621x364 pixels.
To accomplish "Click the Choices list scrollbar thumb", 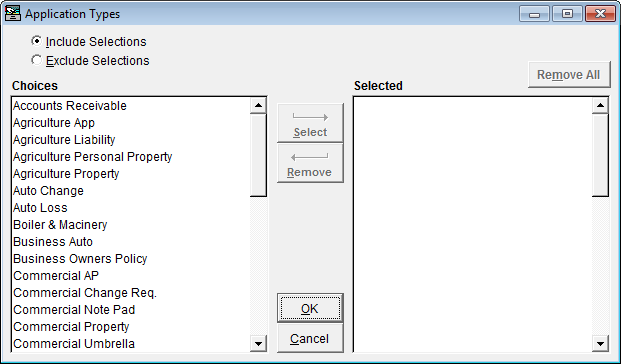I will click(258, 155).
